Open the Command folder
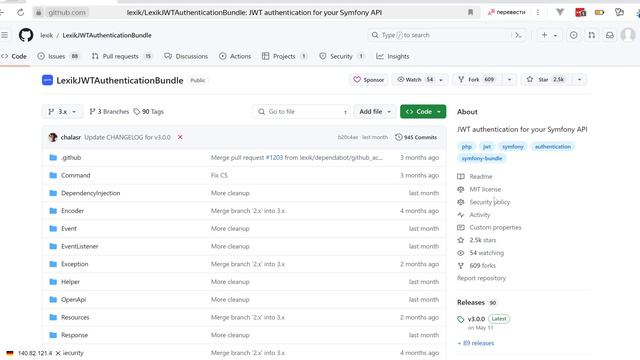Viewport: 640px width, 360px height. click(x=76, y=175)
